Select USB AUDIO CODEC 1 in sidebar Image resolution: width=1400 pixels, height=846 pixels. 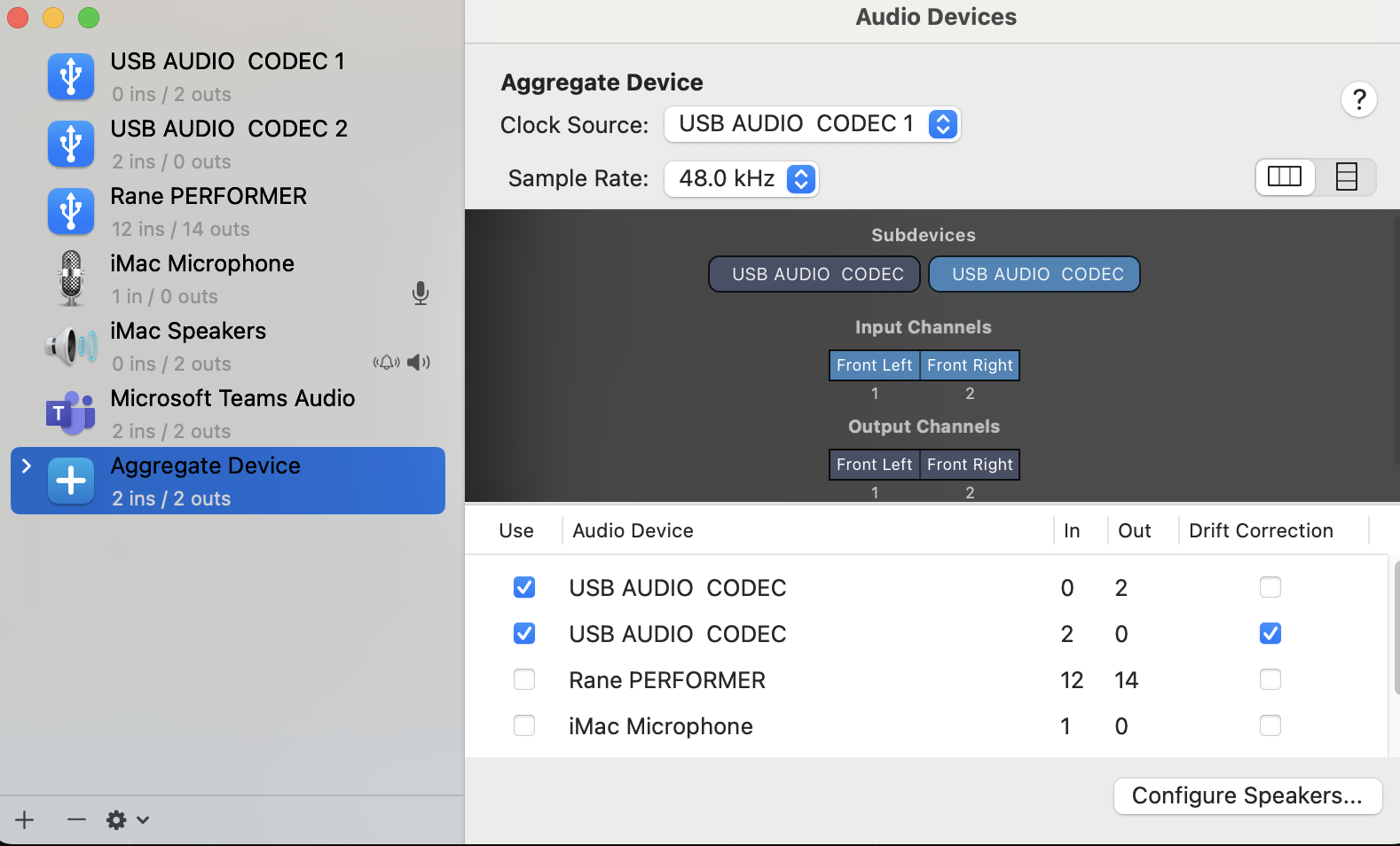[x=228, y=76]
